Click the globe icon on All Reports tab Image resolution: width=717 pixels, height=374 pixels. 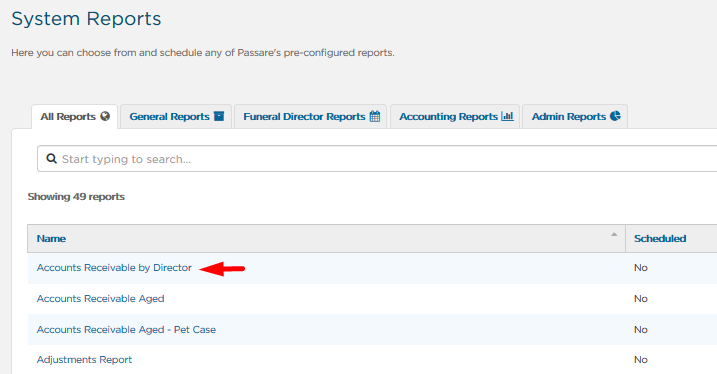click(105, 116)
